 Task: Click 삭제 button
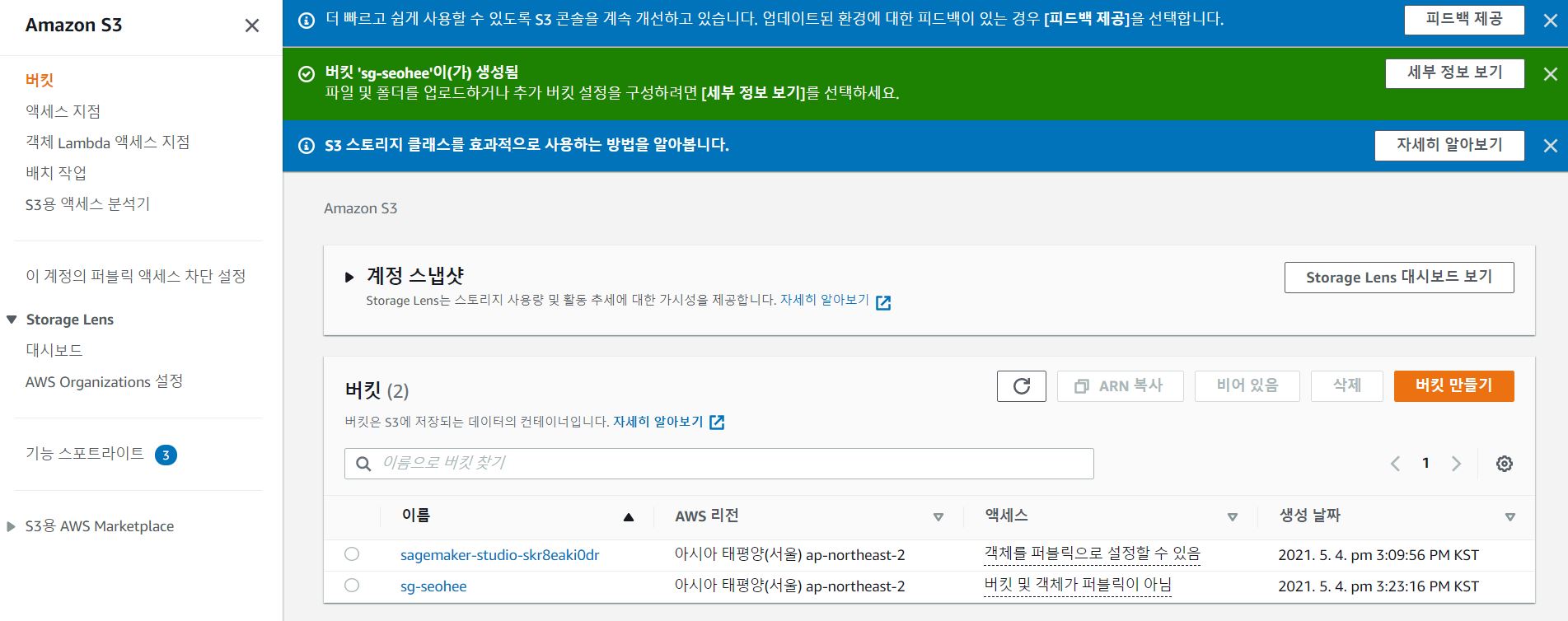click(x=1347, y=386)
